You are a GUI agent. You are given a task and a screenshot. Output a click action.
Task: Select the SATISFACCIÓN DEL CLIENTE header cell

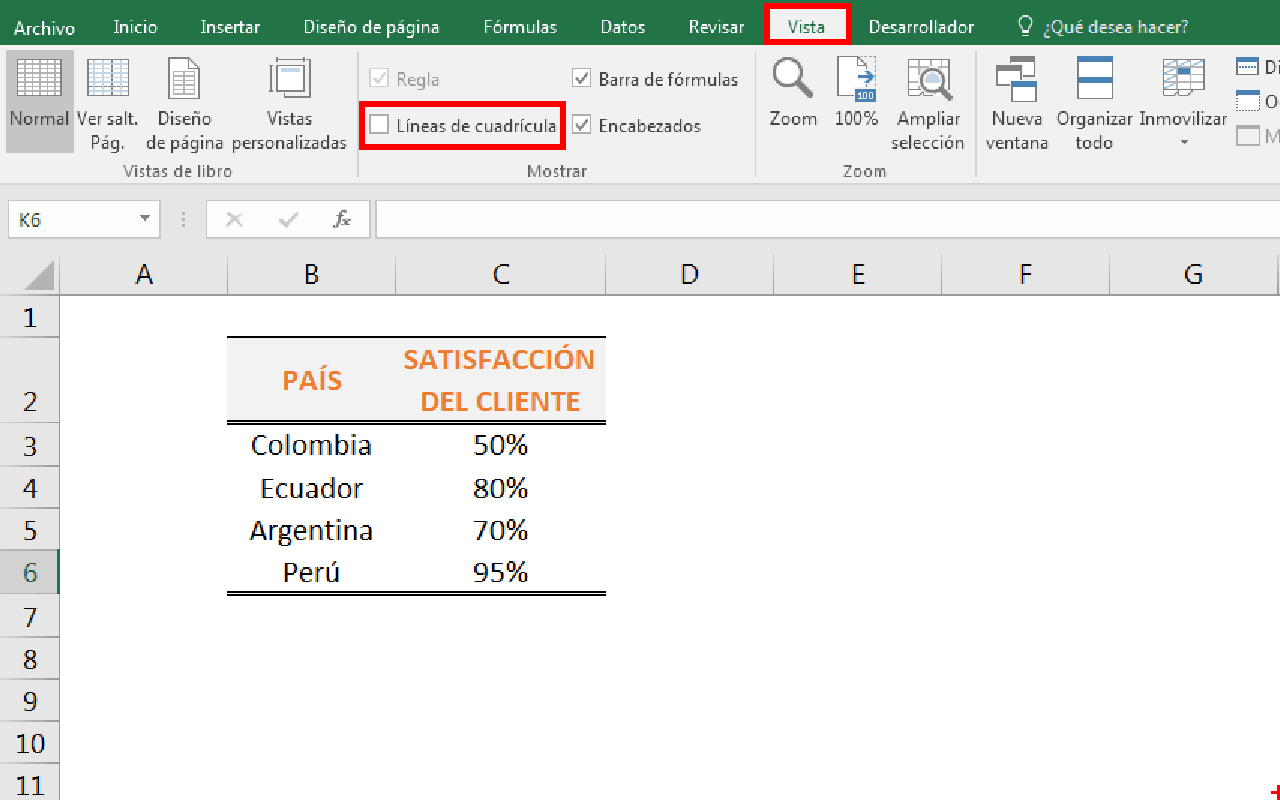(x=501, y=380)
